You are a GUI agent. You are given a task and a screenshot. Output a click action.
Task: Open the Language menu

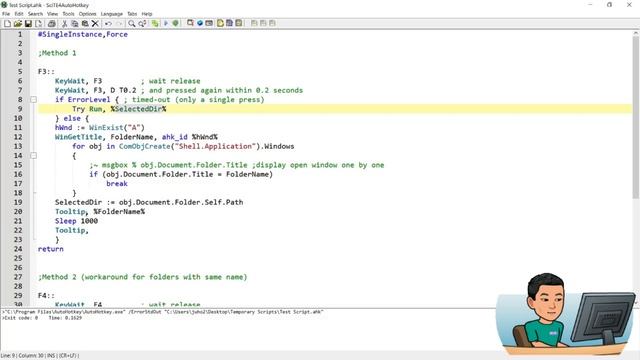[111, 14]
